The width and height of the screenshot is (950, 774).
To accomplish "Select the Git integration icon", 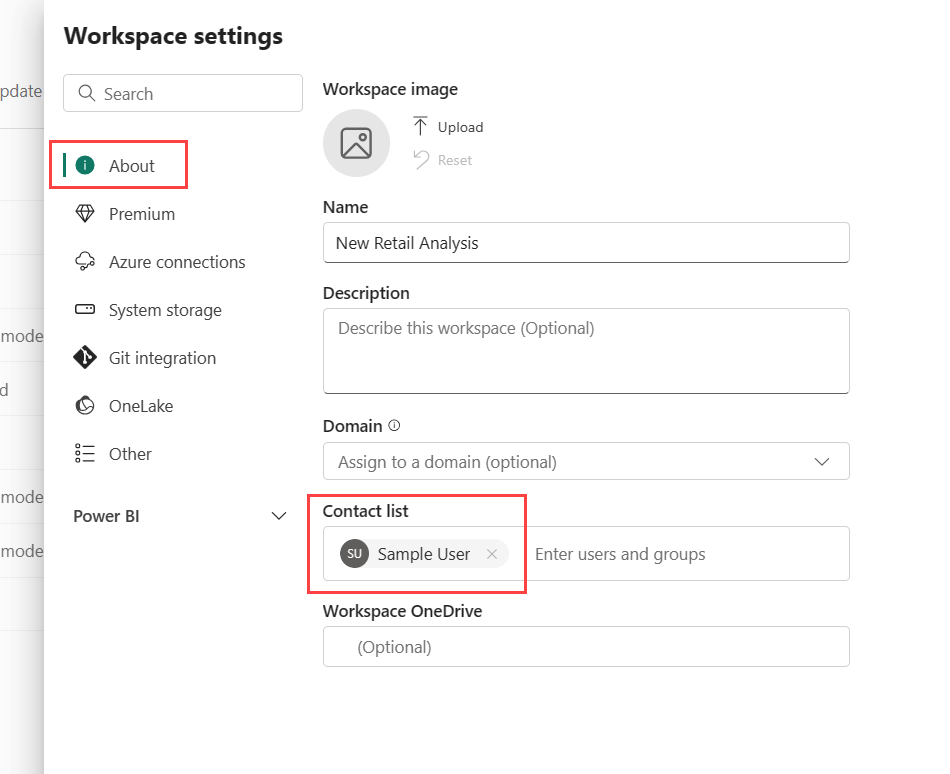I will 85,357.
